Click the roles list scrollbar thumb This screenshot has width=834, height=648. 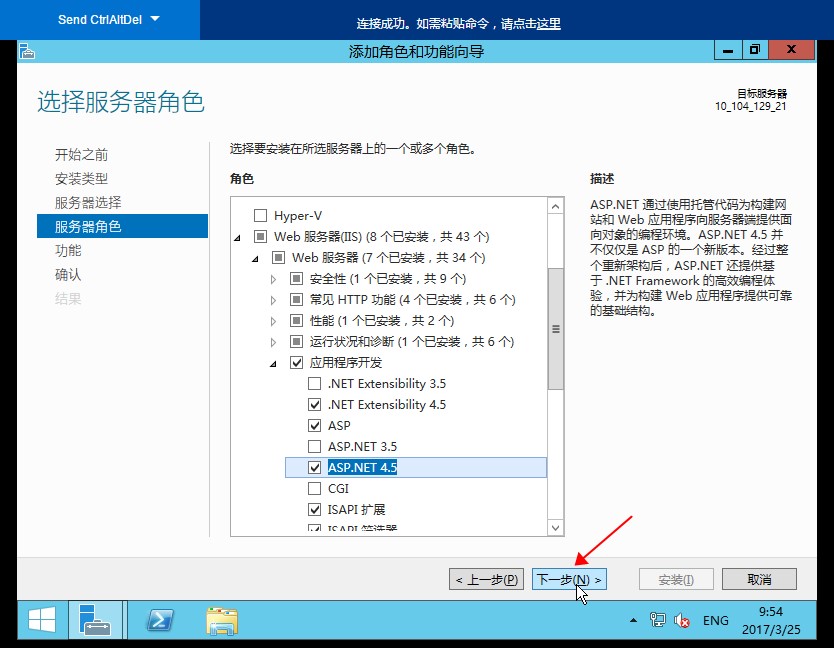click(x=556, y=329)
